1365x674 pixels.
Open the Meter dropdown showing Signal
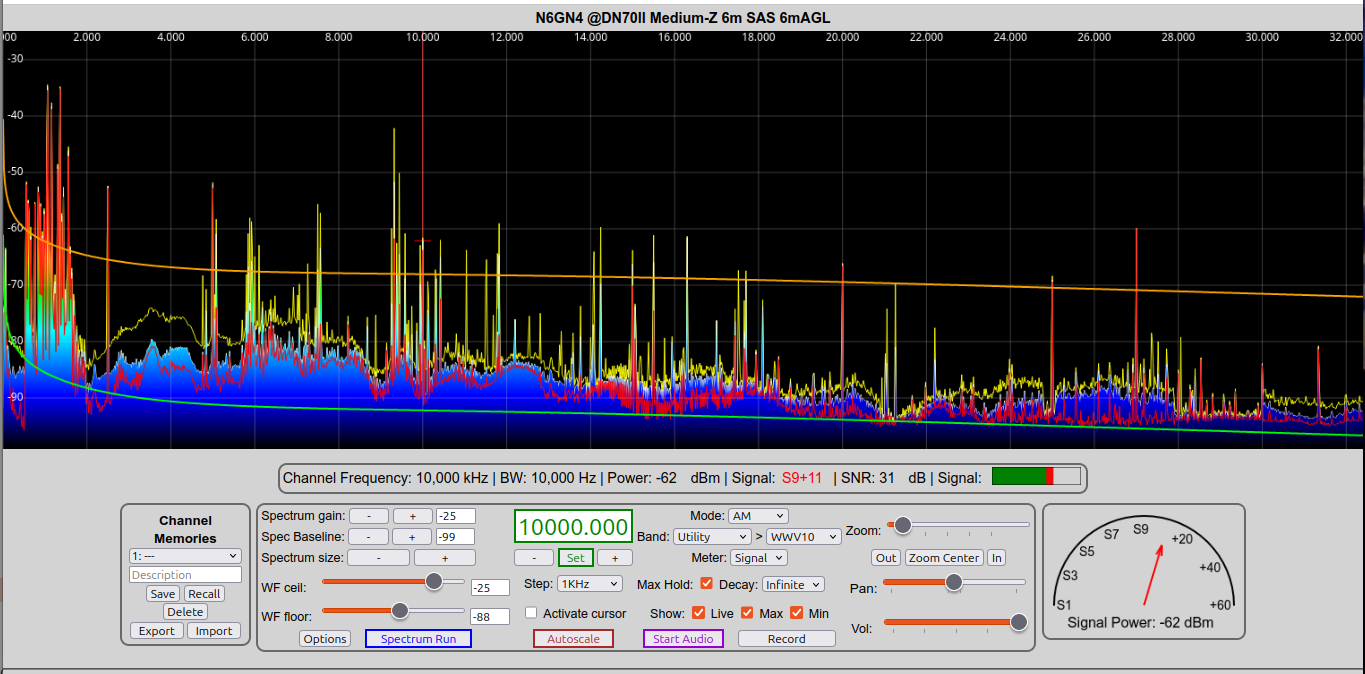tap(758, 558)
